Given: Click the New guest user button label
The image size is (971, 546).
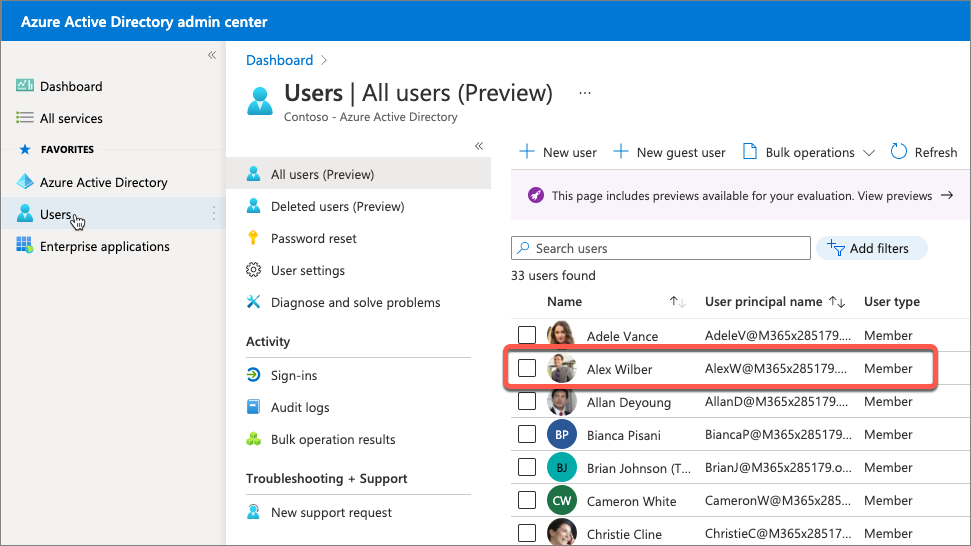Looking at the screenshot, I should click(x=681, y=152).
